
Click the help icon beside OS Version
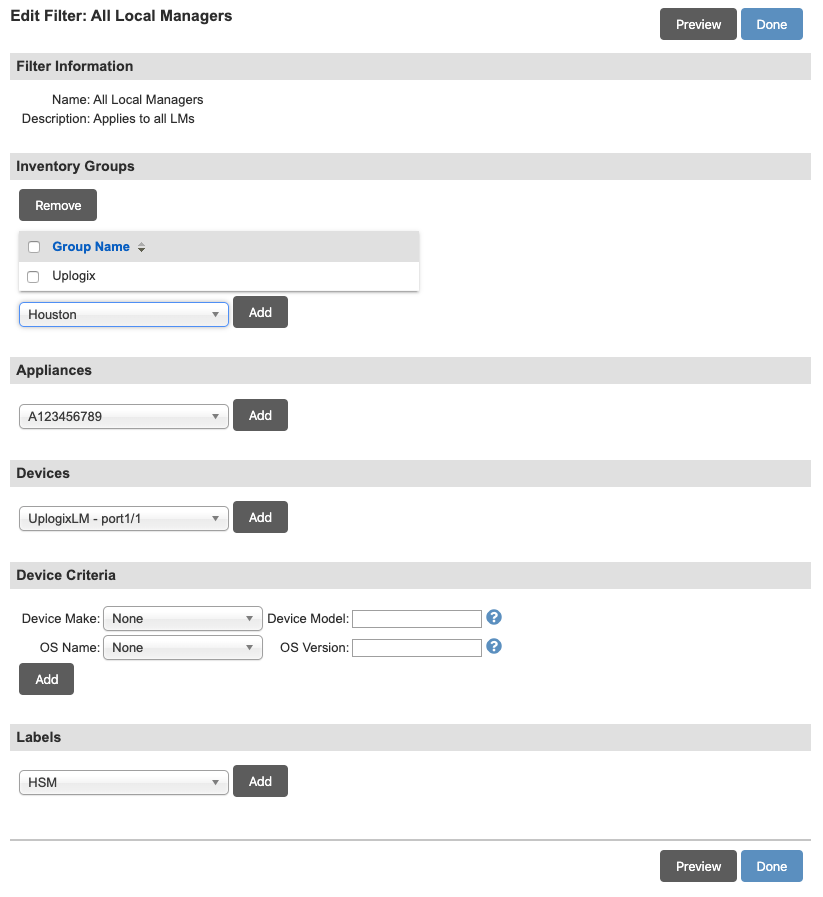tap(493, 646)
